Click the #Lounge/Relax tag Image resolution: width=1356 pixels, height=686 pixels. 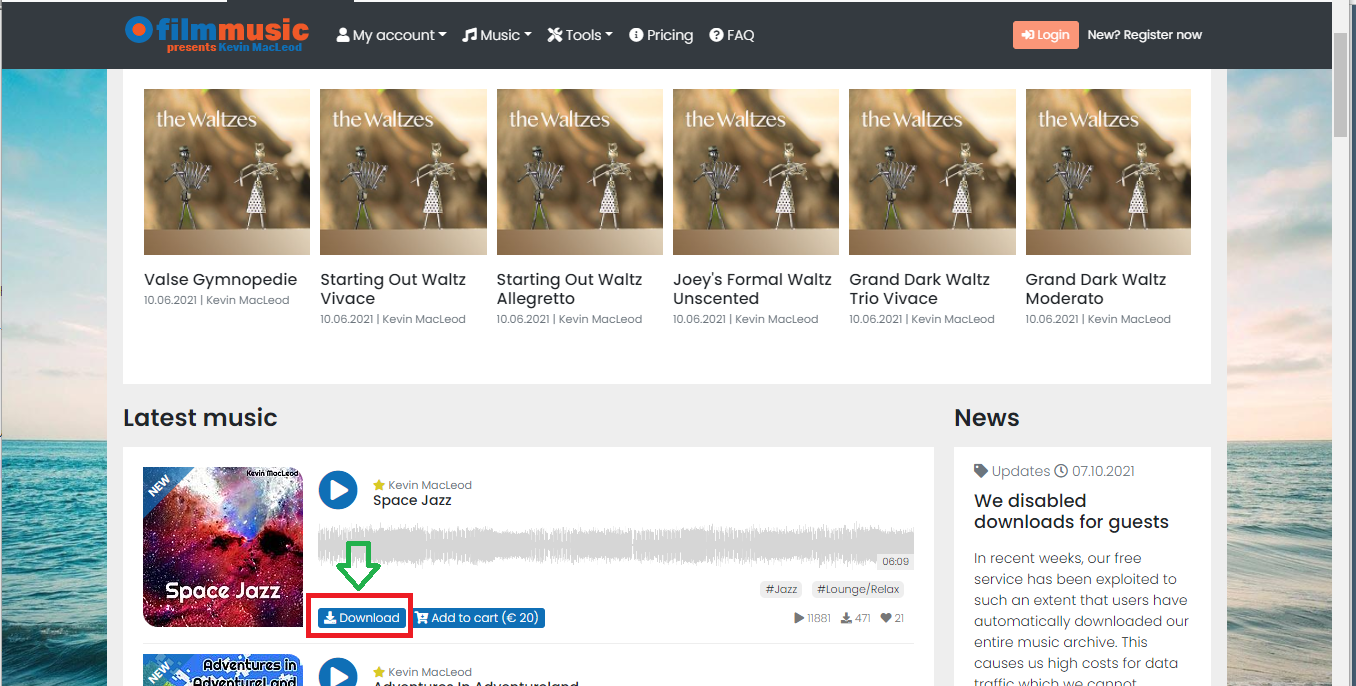pyautogui.click(x=857, y=590)
